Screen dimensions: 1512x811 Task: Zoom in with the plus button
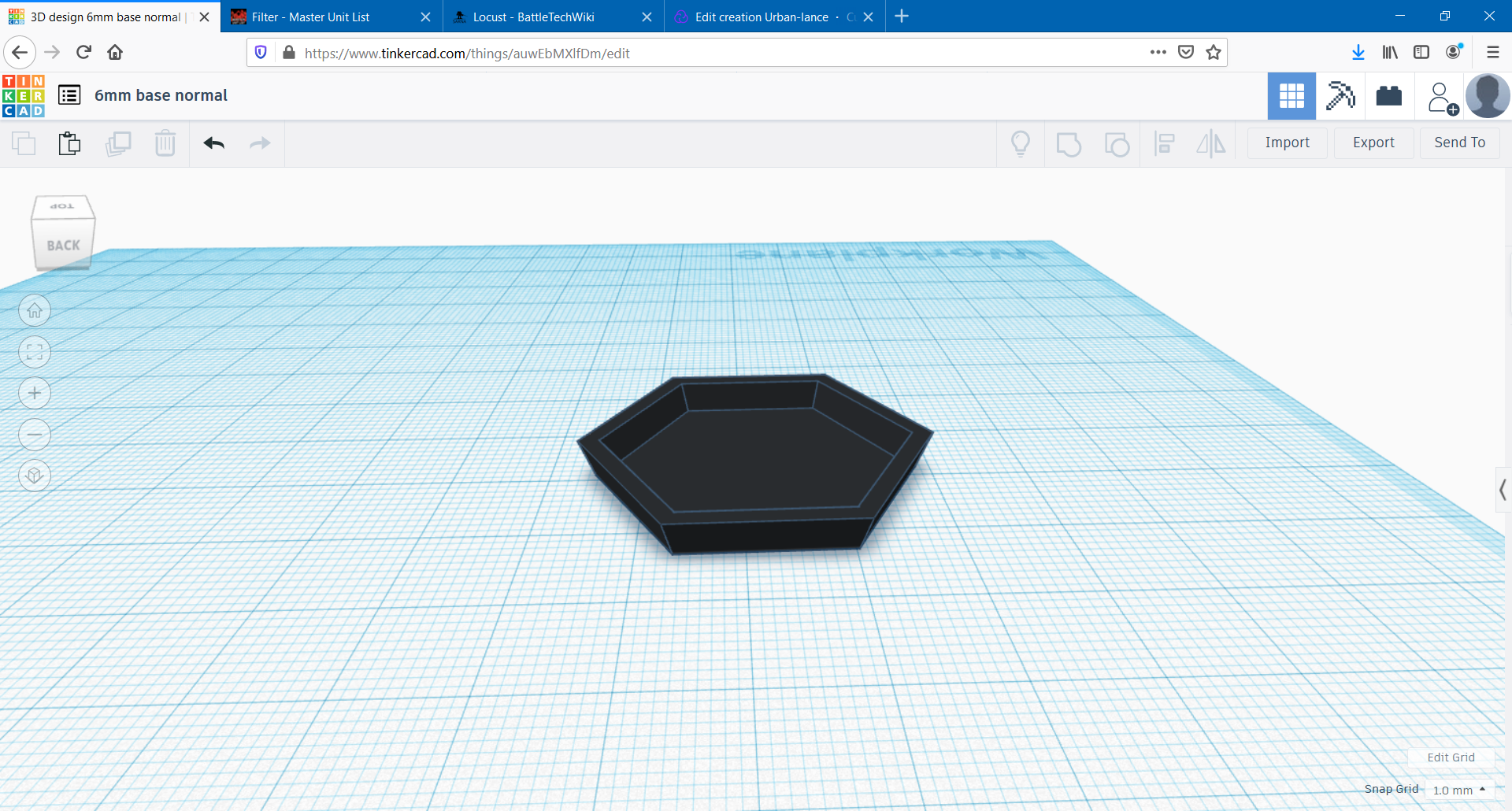35,394
